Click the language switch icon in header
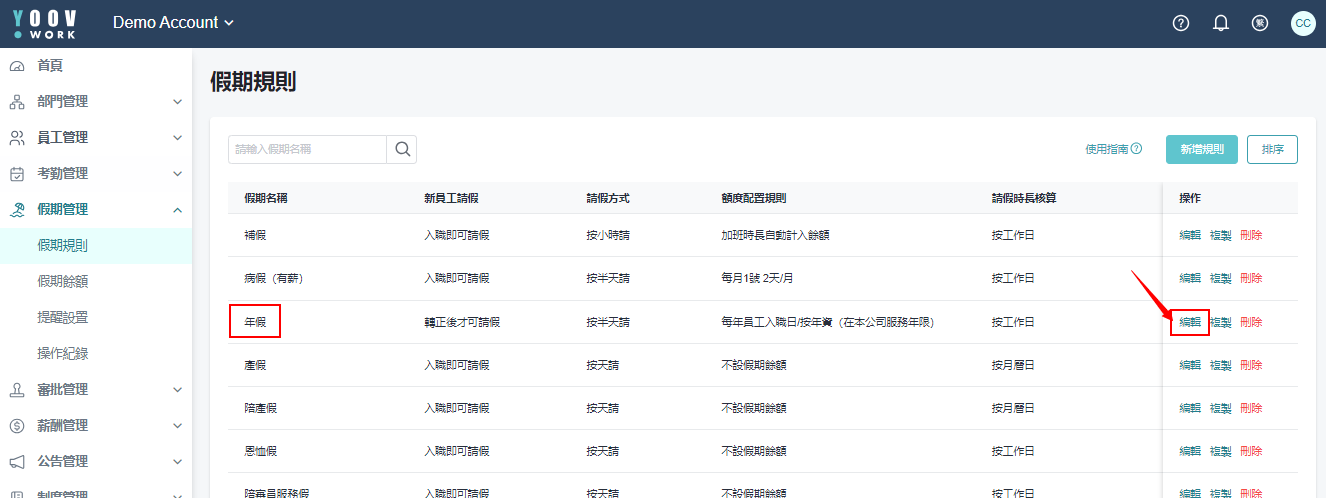 1260,23
